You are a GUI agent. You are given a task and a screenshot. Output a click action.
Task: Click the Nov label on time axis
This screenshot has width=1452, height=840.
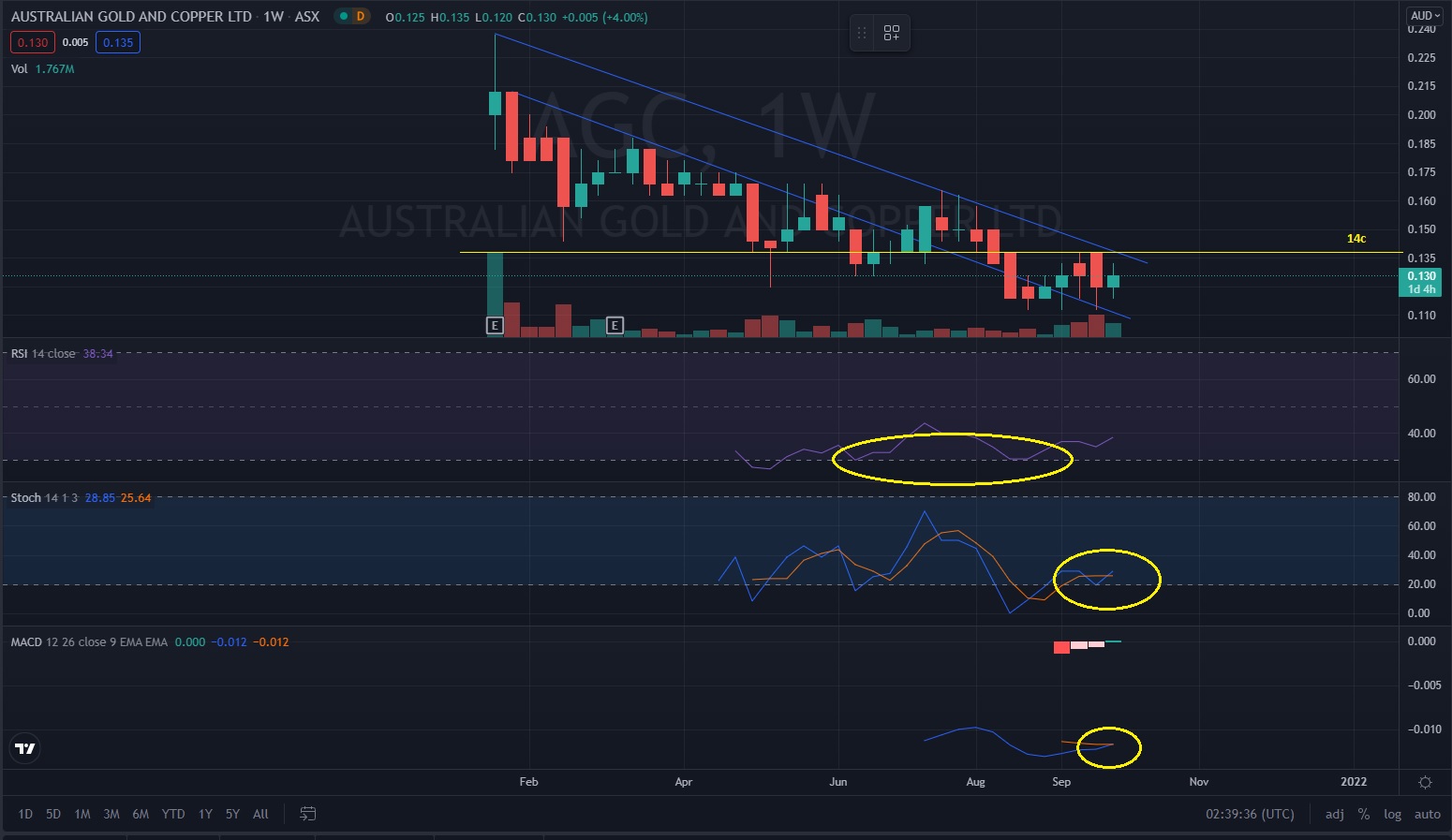coord(1198,782)
